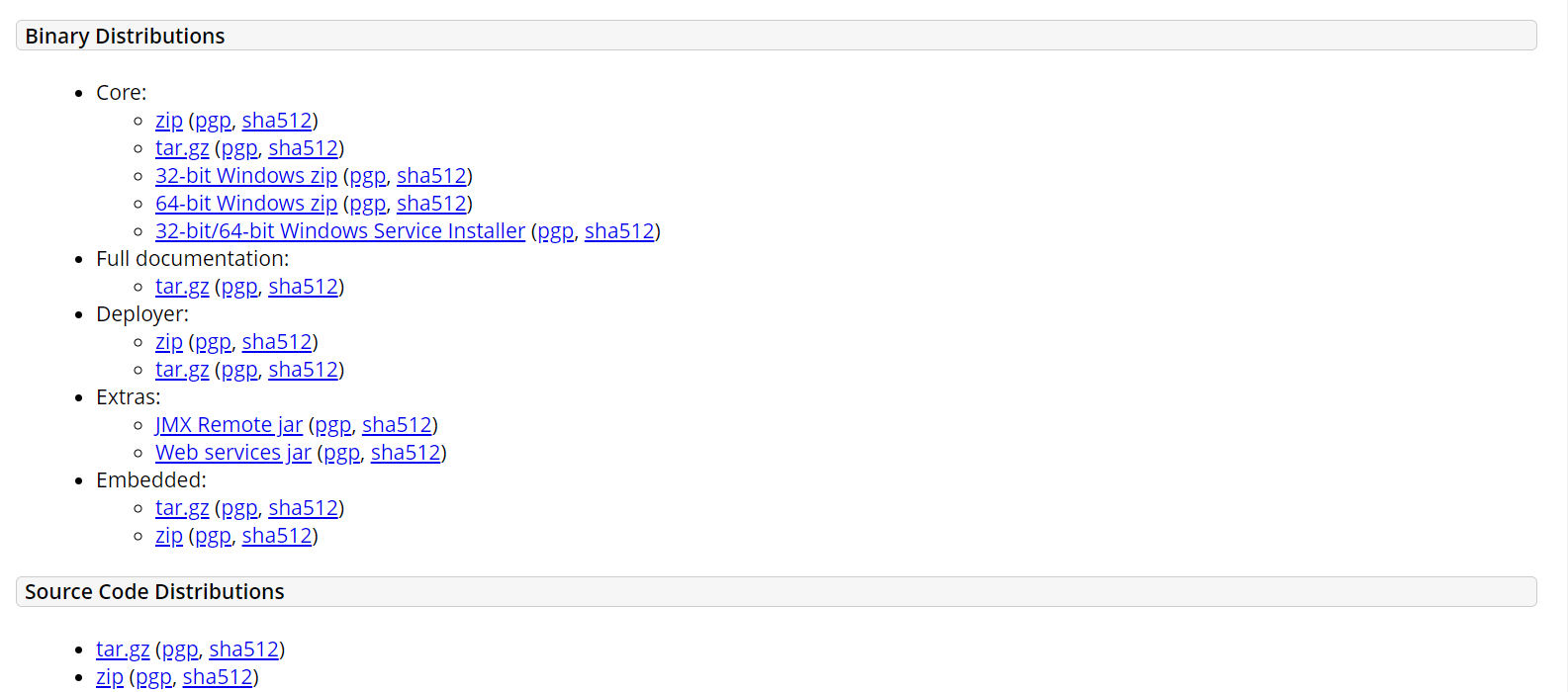Open the 64-bit Windows zip link

(x=246, y=204)
